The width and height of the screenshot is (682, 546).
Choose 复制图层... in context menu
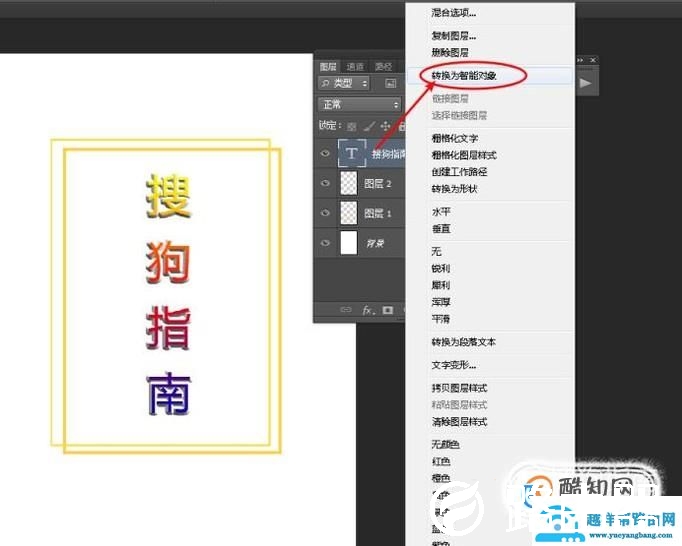pyautogui.click(x=454, y=36)
